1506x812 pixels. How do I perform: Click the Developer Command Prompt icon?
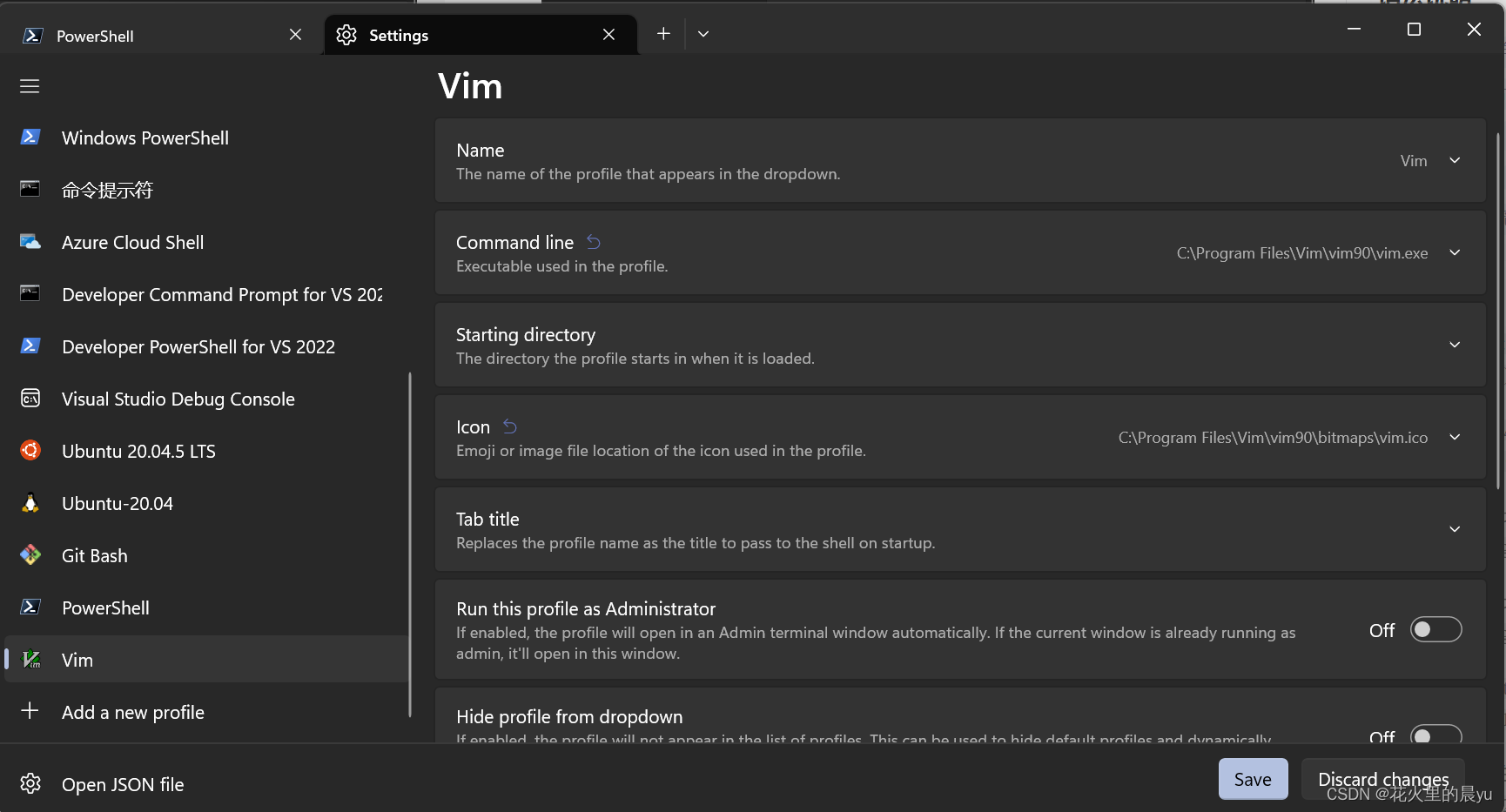pyautogui.click(x=30, y=293)
